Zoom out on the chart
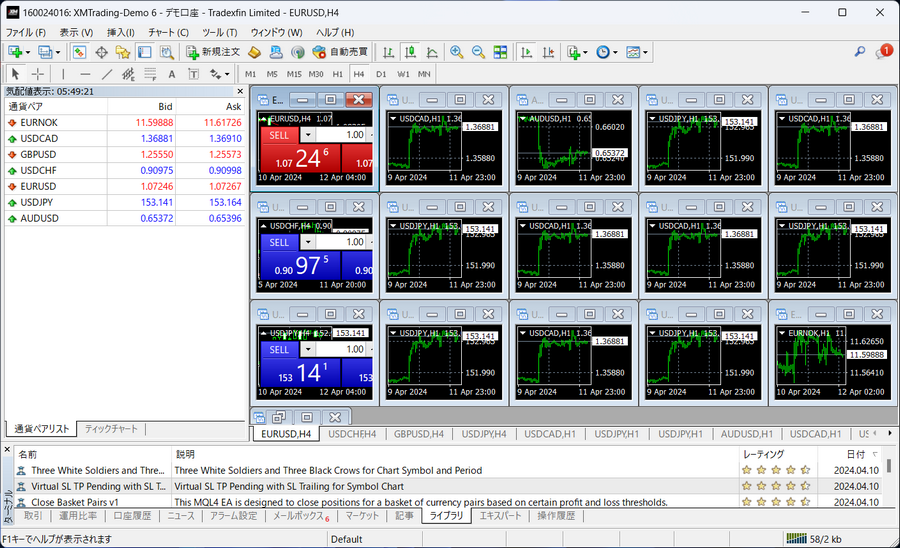Screen dimensions: 900x548 (x=479, y=52)
